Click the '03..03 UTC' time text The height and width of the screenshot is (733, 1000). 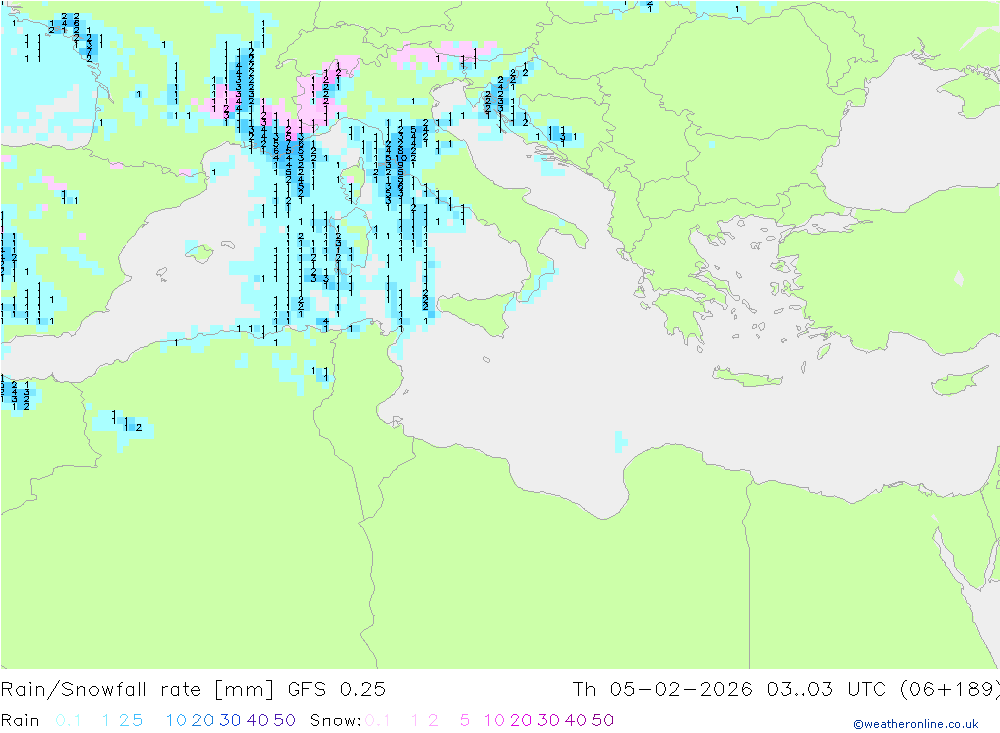[x=827, y=690]
